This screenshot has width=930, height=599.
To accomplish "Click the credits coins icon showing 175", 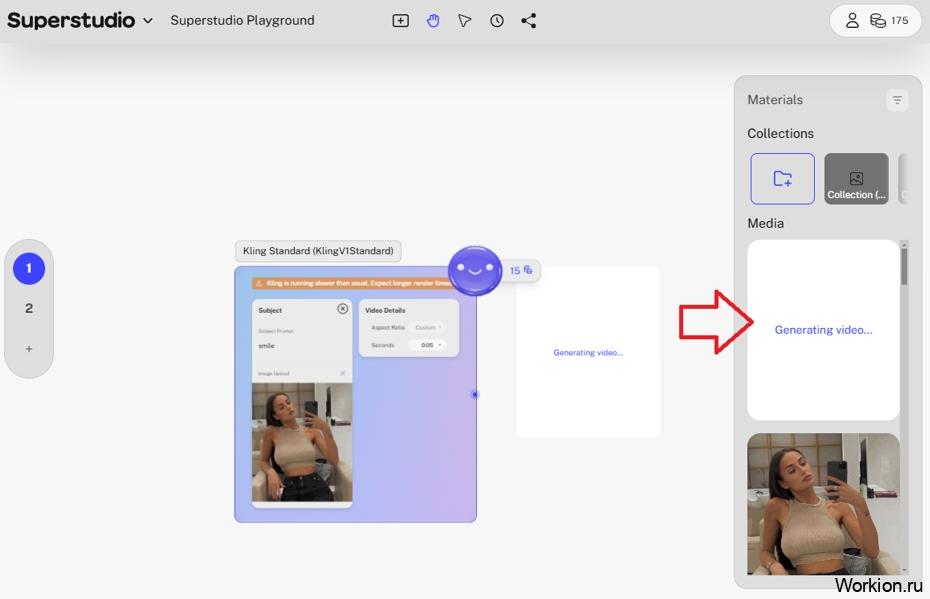I will (x=888, y=21).
